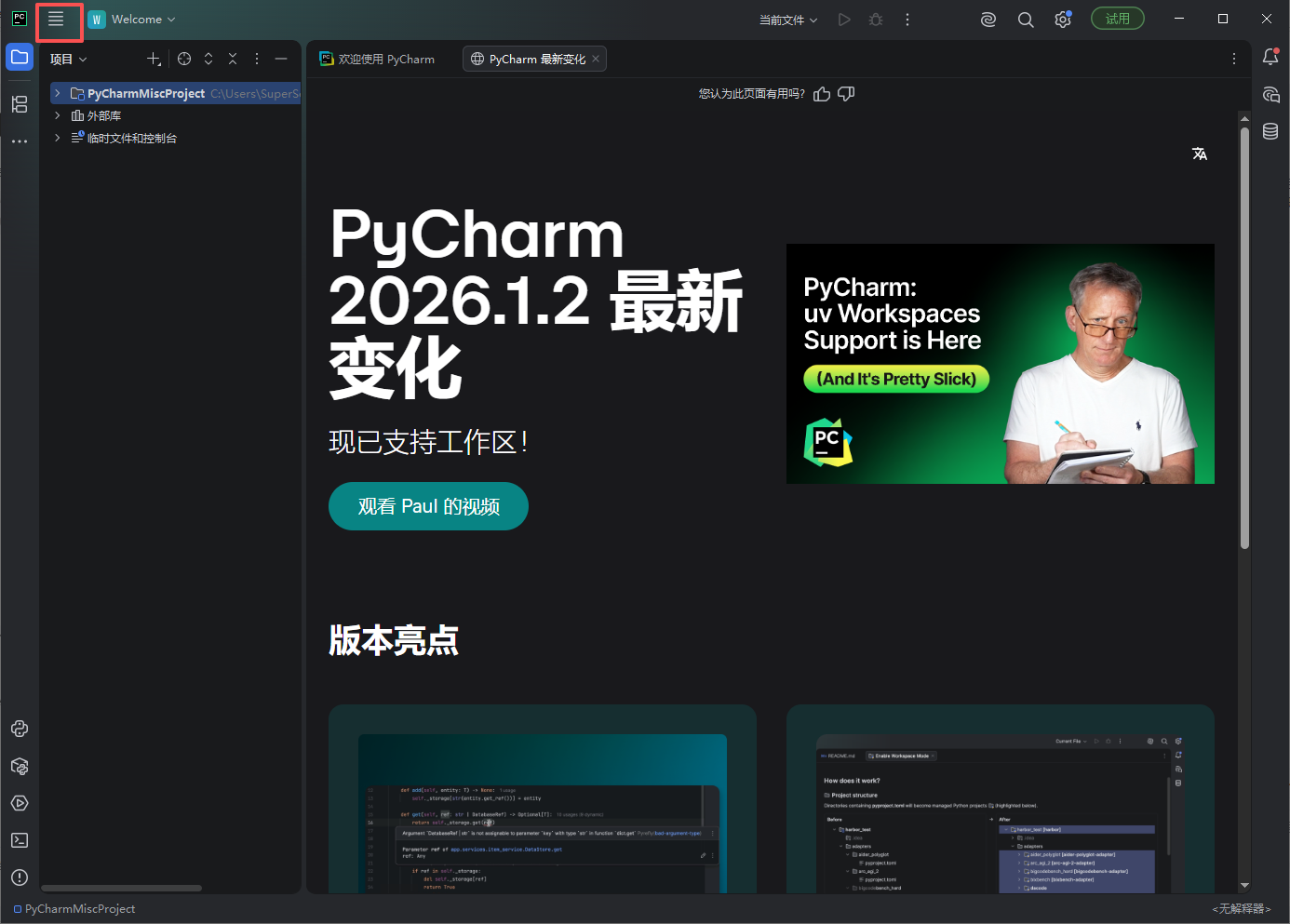Hide the Project panel with minus icon
Viewport: 1290px width, 924px height.
281,59
